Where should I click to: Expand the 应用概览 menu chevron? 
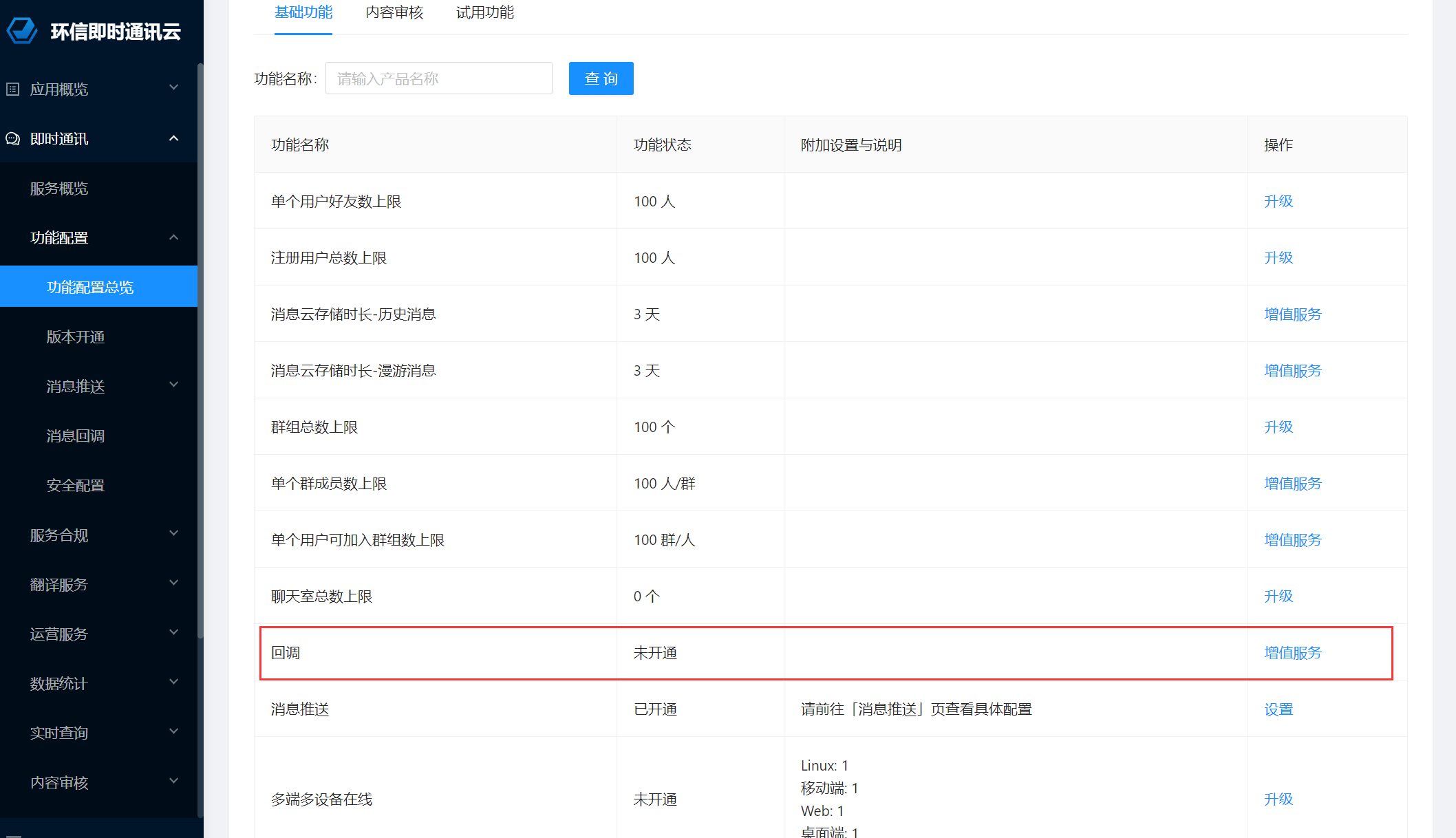(173, 88)
